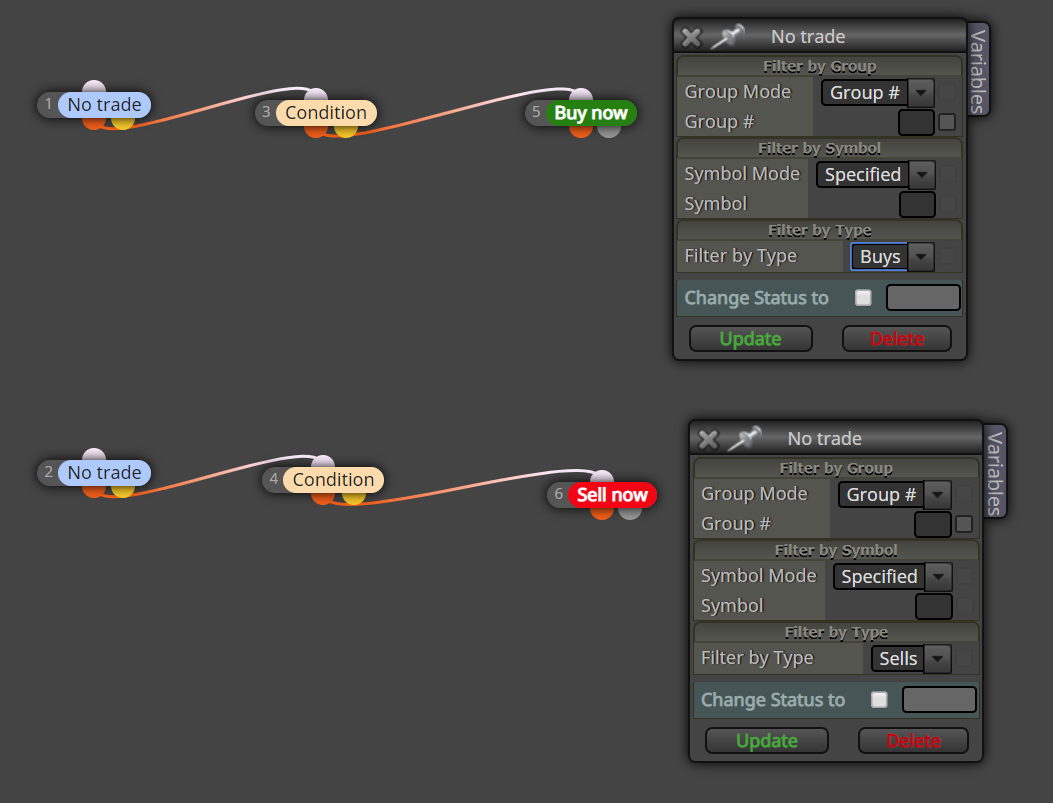This screenshot has height=803, width=1053.
Task: Pick Change Status color field in Sells panel
Action: click(940, 700)
